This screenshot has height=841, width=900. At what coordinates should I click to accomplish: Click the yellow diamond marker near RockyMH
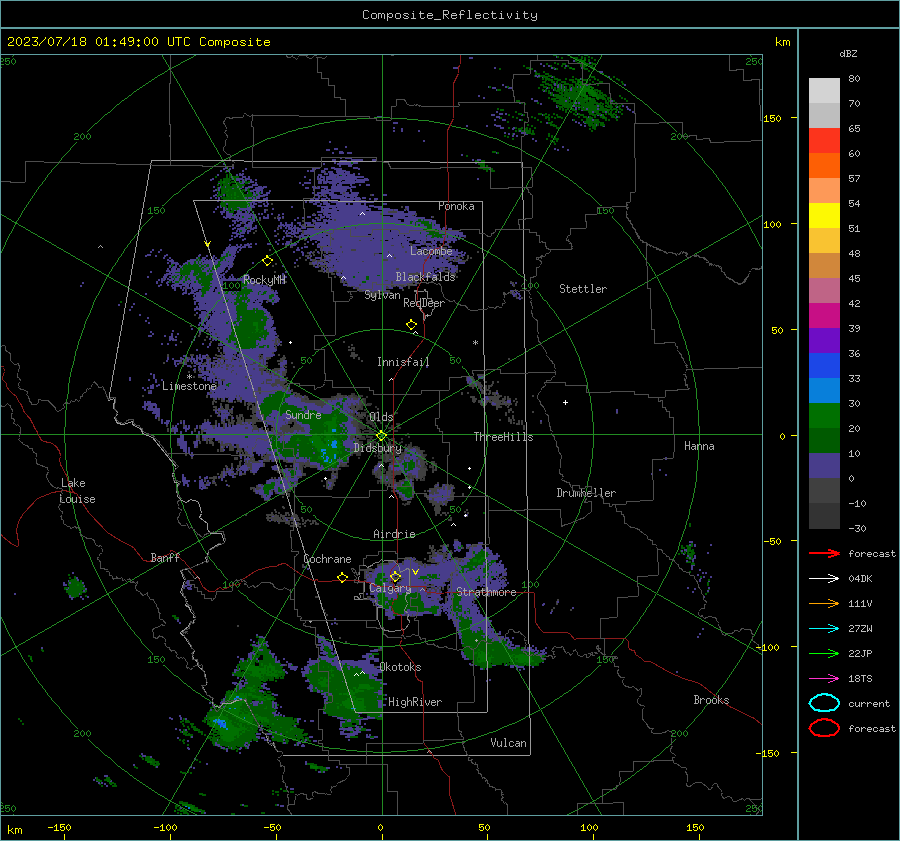pos(267,261)
